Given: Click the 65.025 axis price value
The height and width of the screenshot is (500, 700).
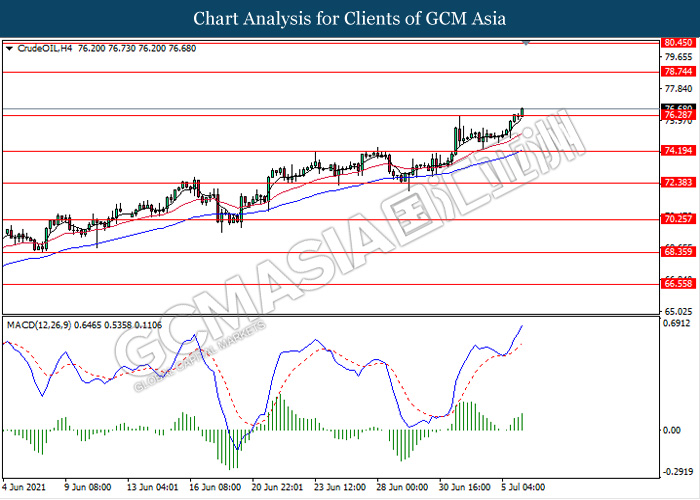Looking at the screenshot, I should click(x=678, y=311).
